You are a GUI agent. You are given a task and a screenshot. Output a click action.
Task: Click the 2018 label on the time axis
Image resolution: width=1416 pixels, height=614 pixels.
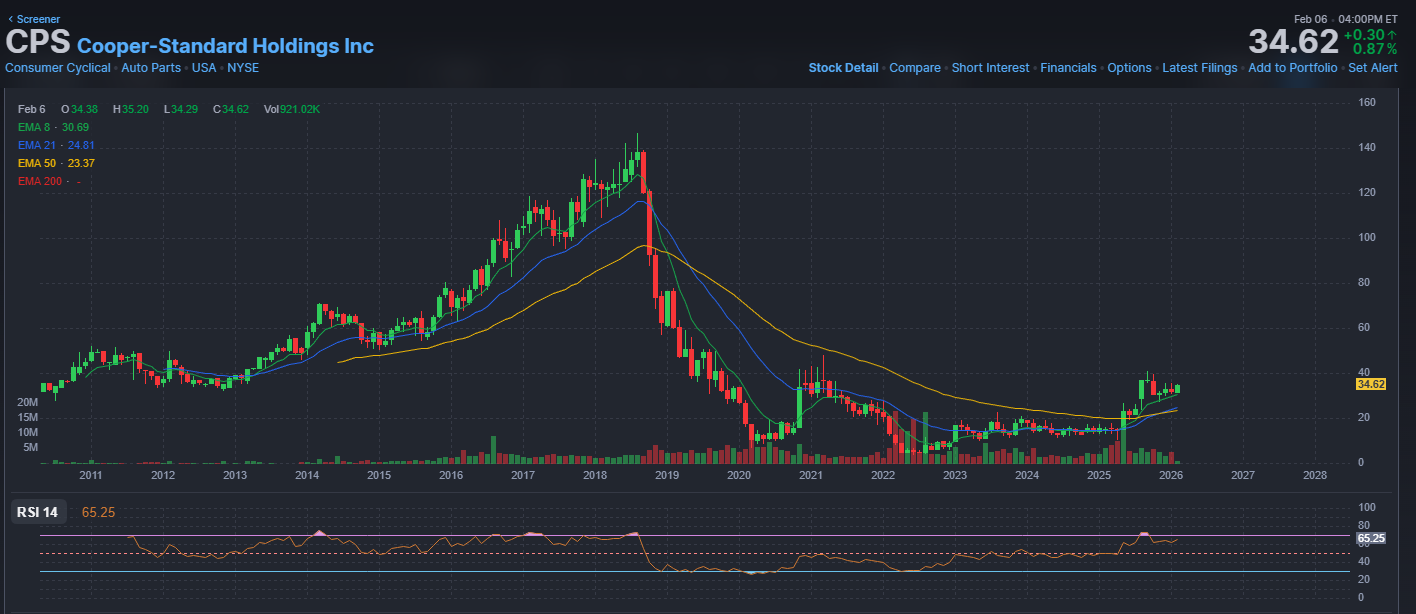595,475
